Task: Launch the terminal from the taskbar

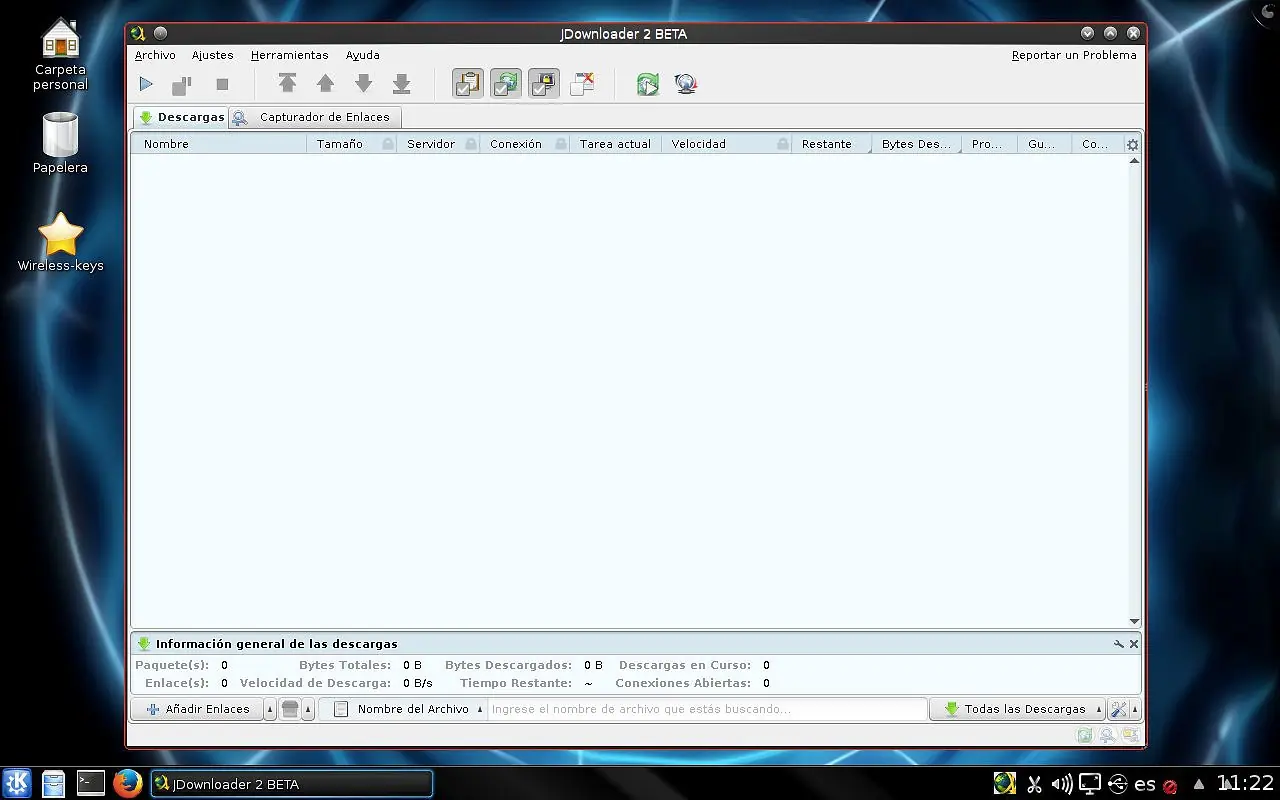Action: tap(91, 783)
